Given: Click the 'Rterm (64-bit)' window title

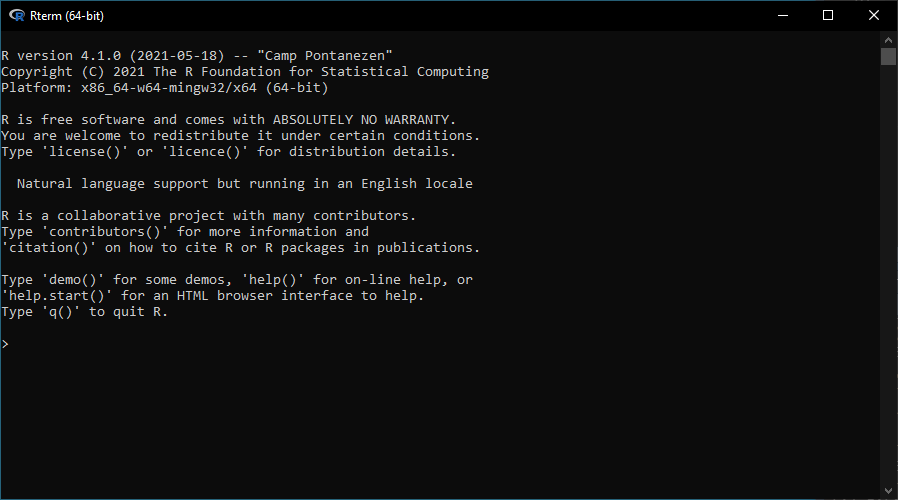Looking at the screenshot, I should pos(68,16).
